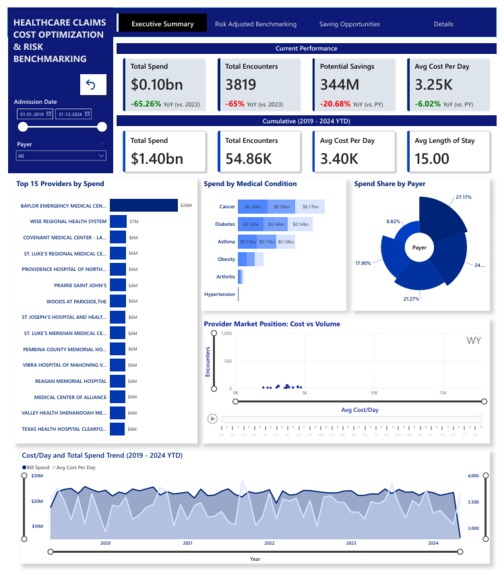Click the trend chart right axis bottom handle

coord(486,539)
